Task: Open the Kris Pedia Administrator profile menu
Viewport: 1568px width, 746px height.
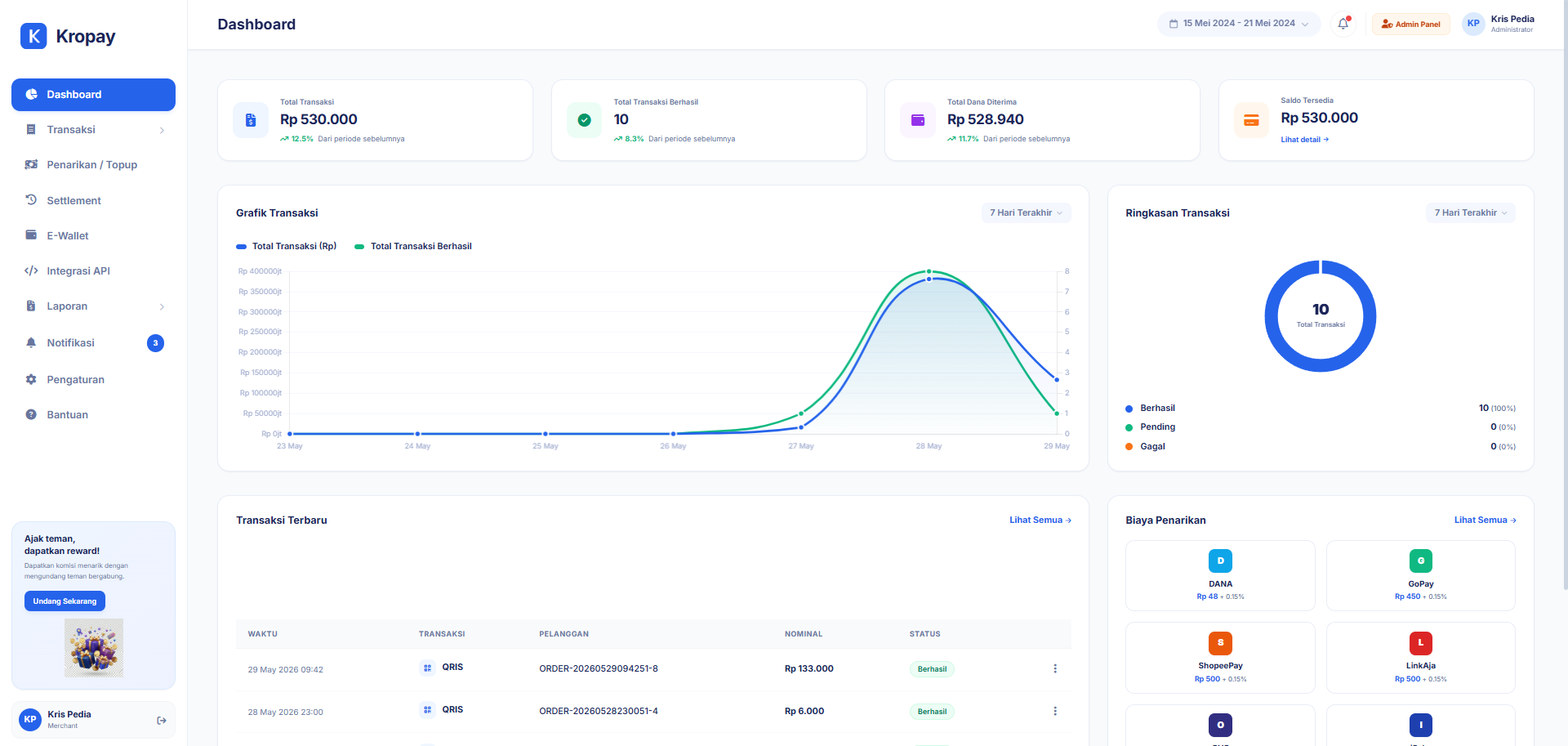Action: pyautogui.click(x=1499, y=24)
